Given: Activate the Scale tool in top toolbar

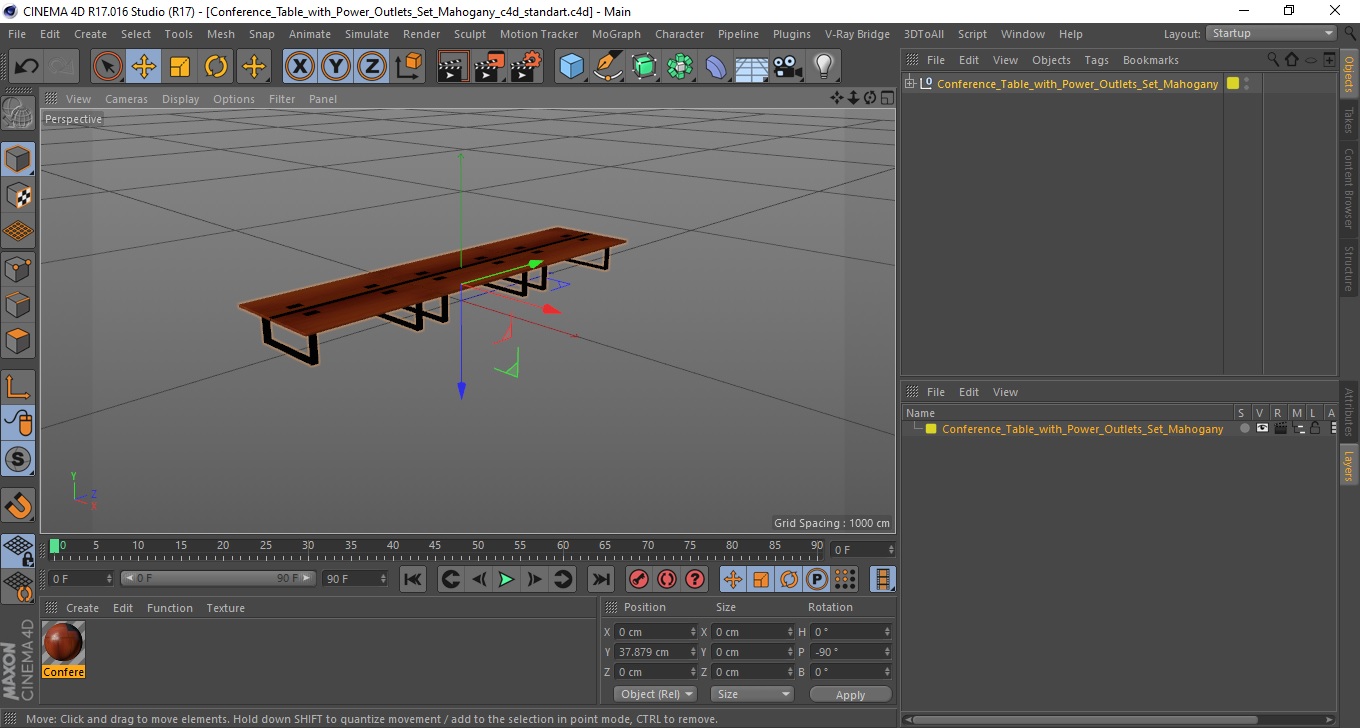Looking at the screenshot, I should (x=180, y=67).
